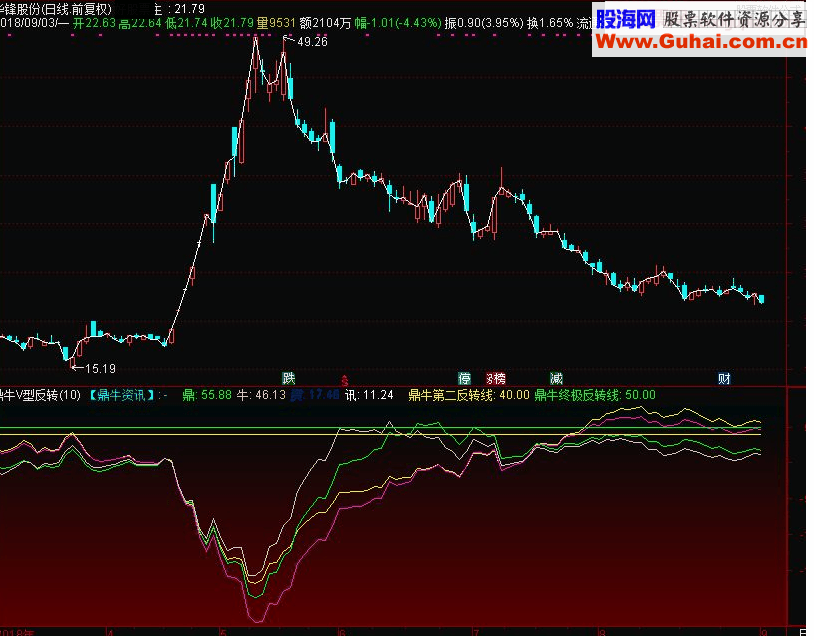The image size is (814, 640).
Task: Open the 停 event marker
Action: [x=464, y=378]
